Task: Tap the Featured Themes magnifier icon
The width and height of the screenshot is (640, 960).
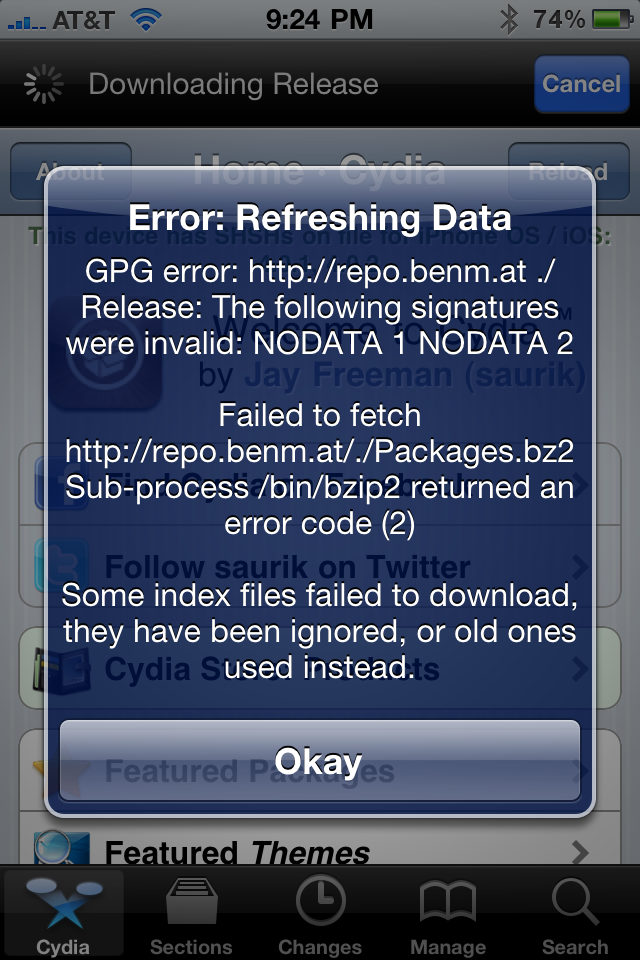Action: point(54,848)
